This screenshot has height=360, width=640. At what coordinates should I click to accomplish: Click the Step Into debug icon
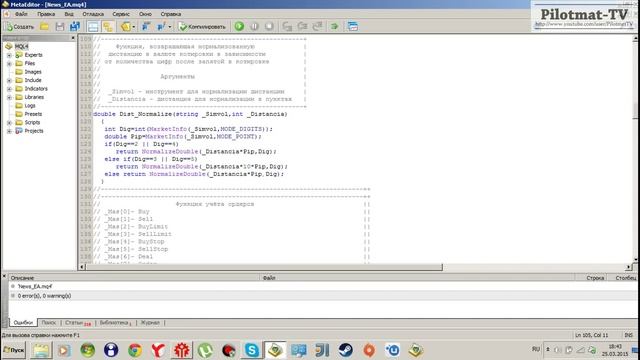(x=287, y=27)
